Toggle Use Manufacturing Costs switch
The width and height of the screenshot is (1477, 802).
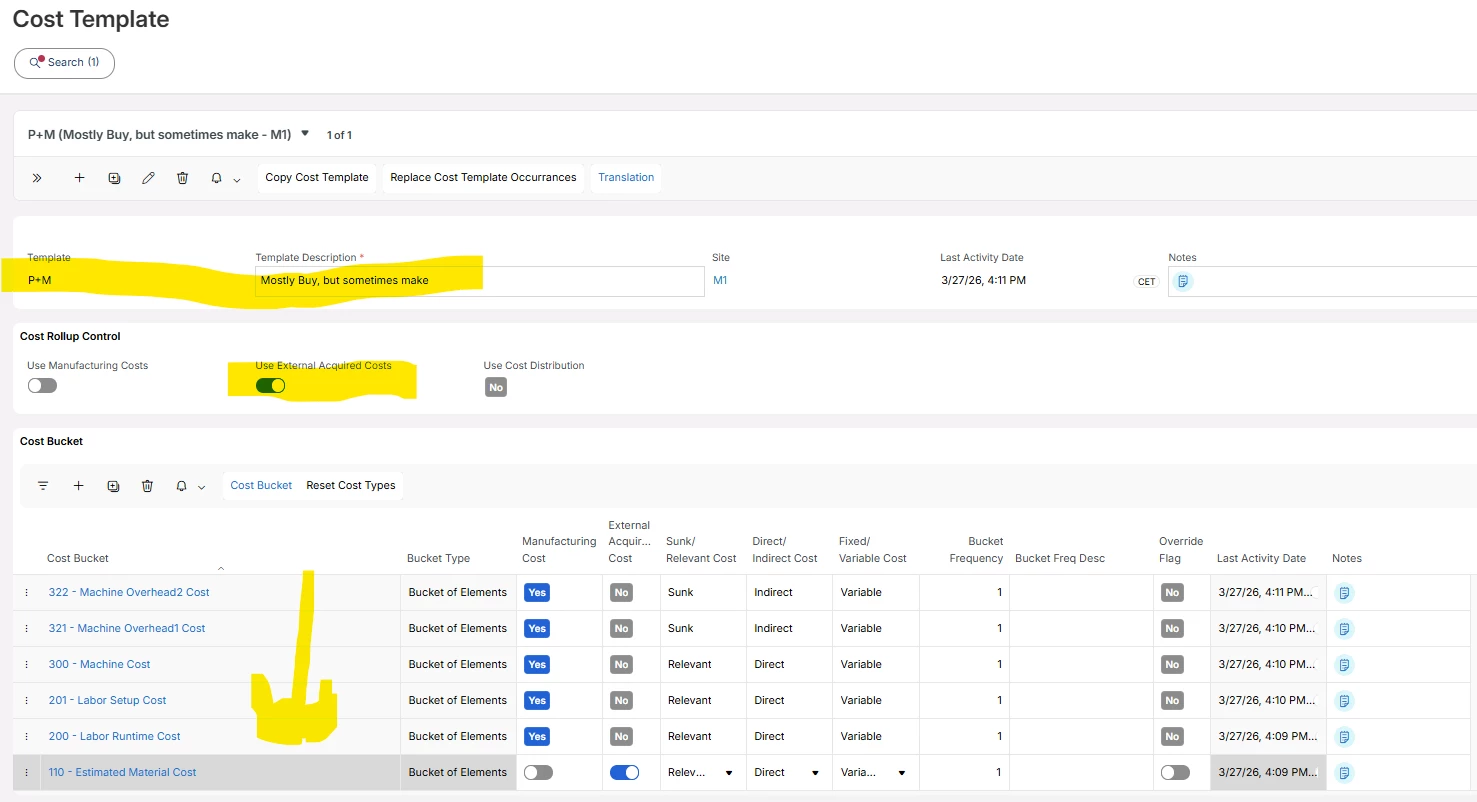(42, 385)
